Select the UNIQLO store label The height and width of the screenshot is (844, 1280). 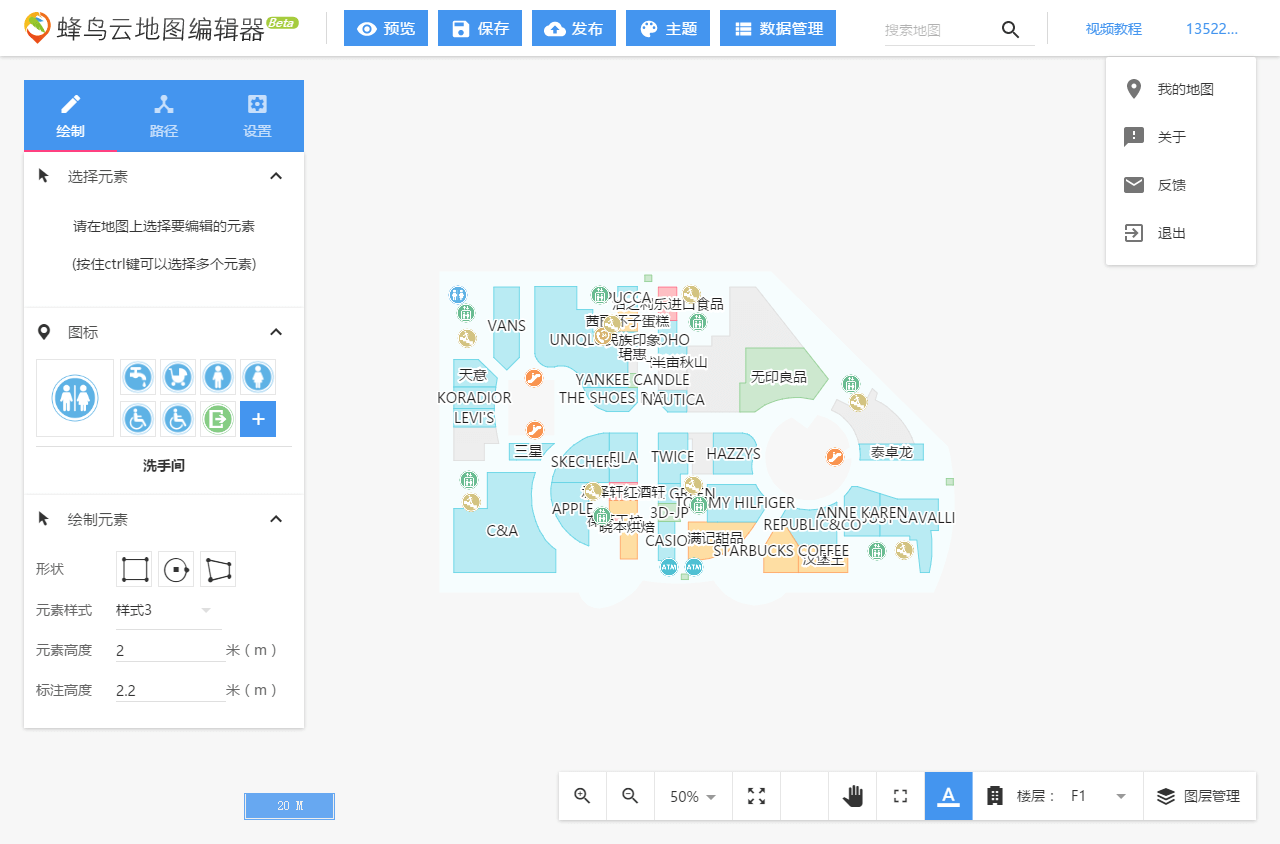(x=573, y=340)
